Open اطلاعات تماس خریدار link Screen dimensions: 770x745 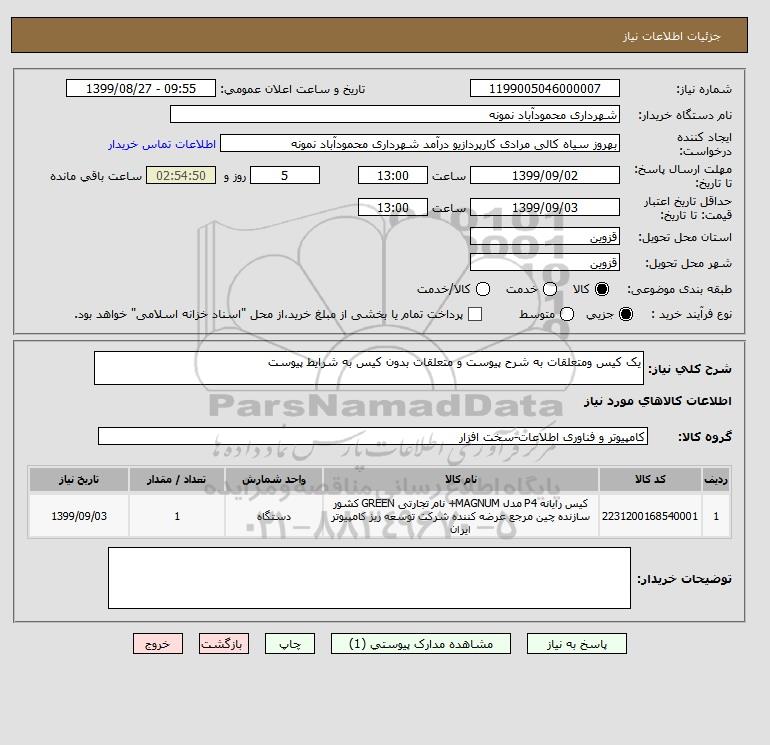pyautogui.click(x=162, y=144)
